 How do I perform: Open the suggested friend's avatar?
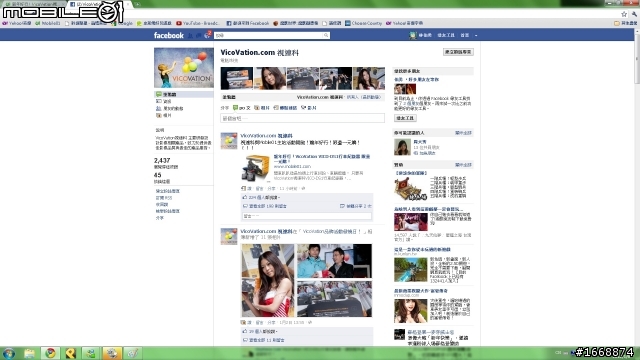coord(402,147)
